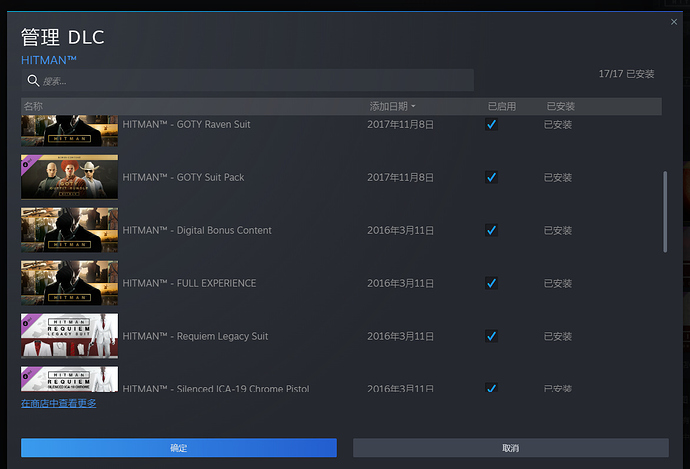Open GOTY Suit Pack thumbnail
Viewport: 690px width, 469px height.
point(70,177)
